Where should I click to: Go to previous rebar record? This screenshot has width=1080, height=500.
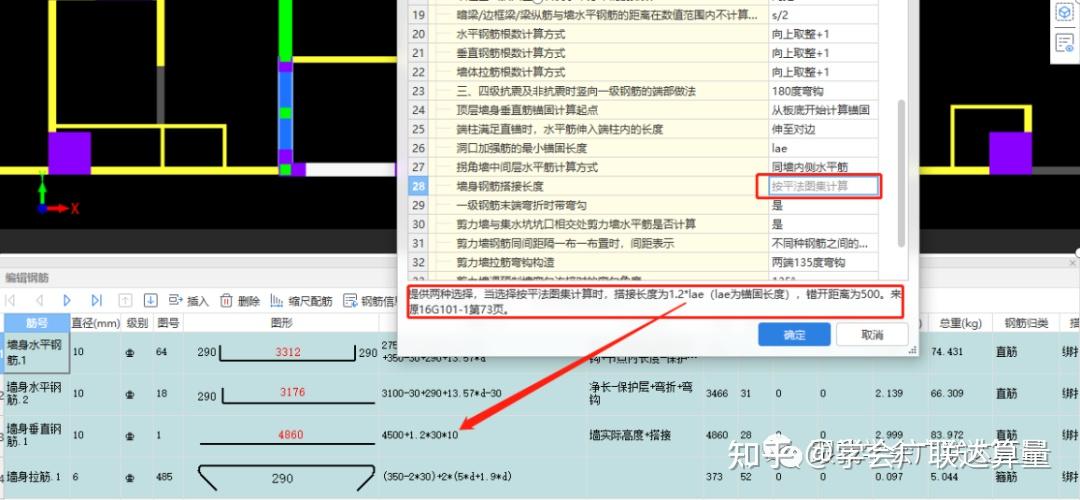click(x=39, y=300)
